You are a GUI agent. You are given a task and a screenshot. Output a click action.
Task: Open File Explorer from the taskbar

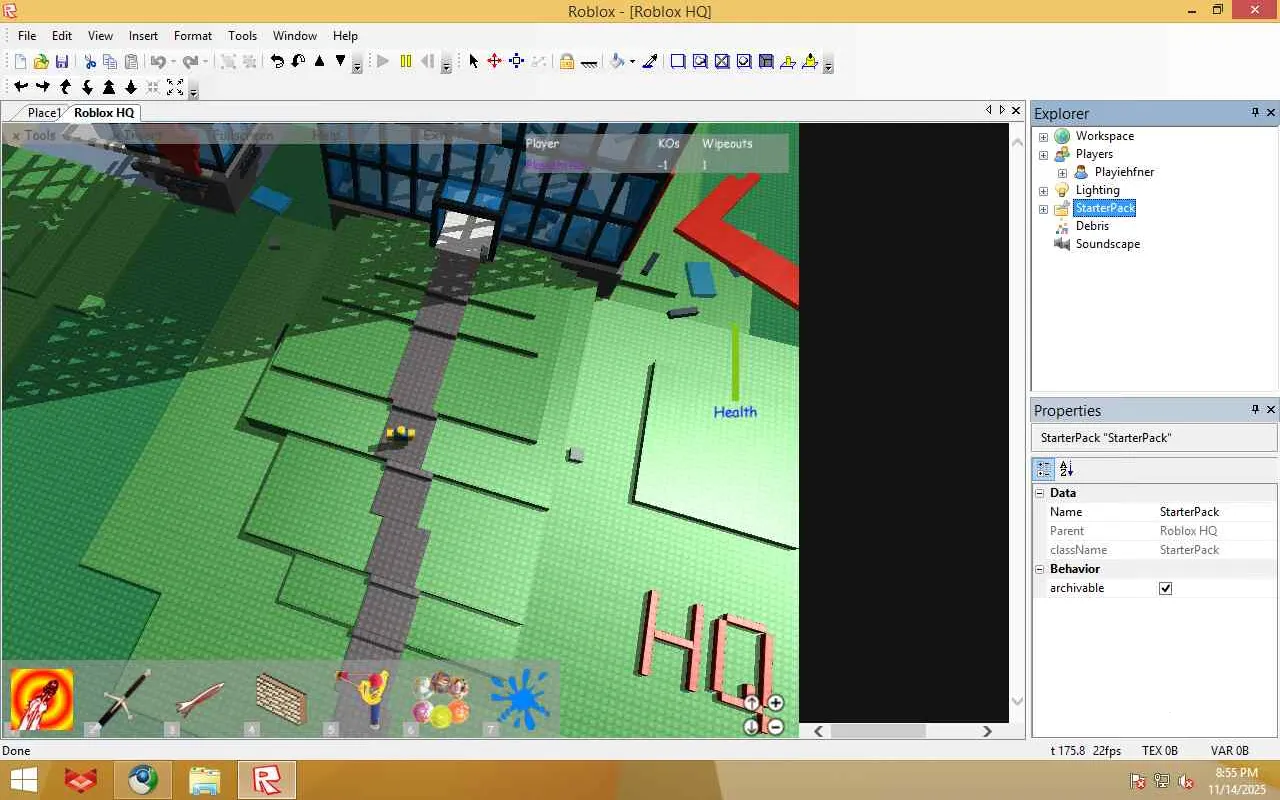(x=204, y=780)
